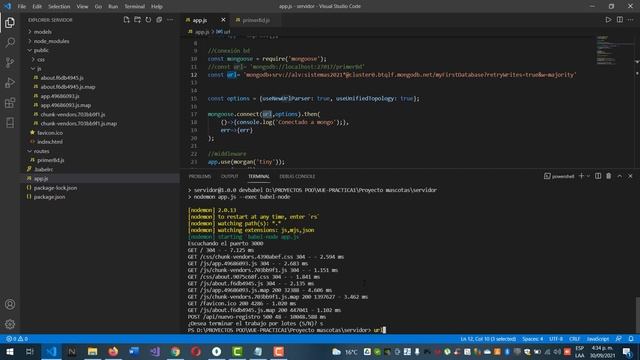Open the Source Control view
This screenshot has height=360, width=640.
[10, 62]
